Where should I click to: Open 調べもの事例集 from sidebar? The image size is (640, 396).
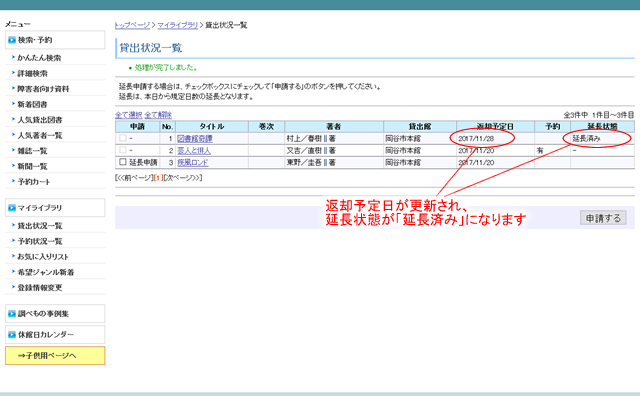(55, 314)
